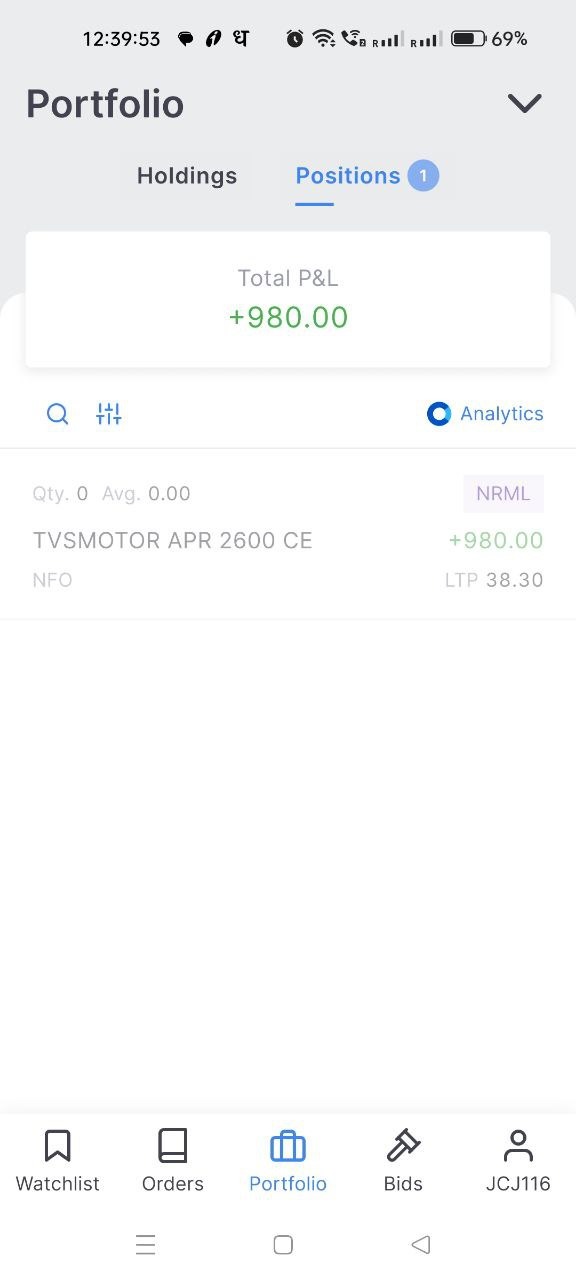This screenshot has width=576, height=1280.
Task: Tap the NRML product tag
Action: [503, 494]
